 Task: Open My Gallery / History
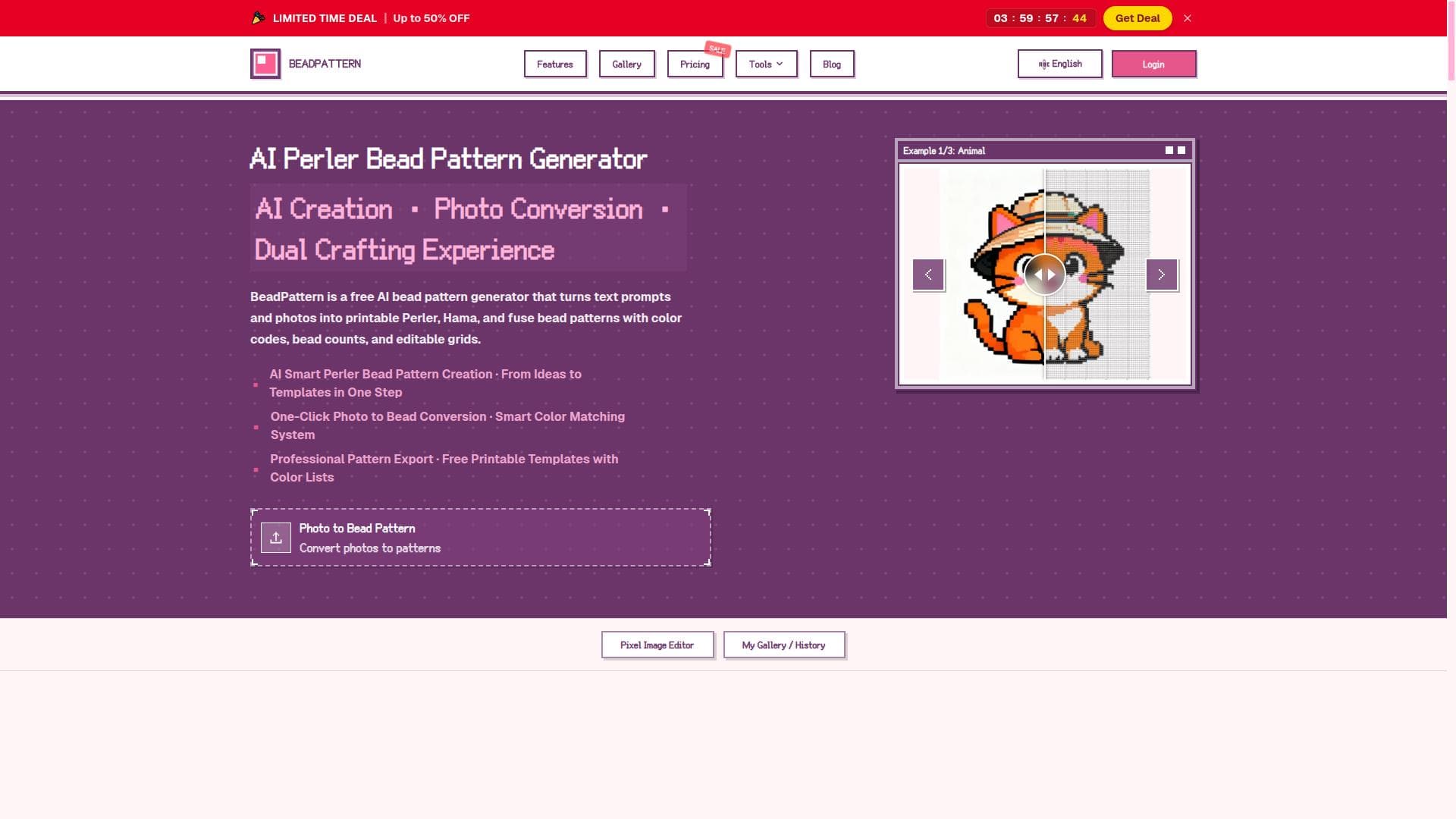pos(783,645)
